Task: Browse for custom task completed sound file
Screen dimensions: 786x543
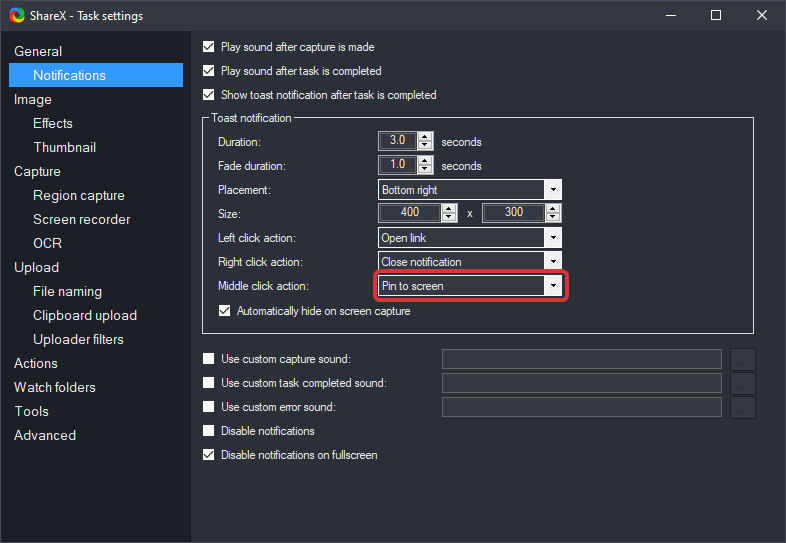Action: [x=743, y=384]
